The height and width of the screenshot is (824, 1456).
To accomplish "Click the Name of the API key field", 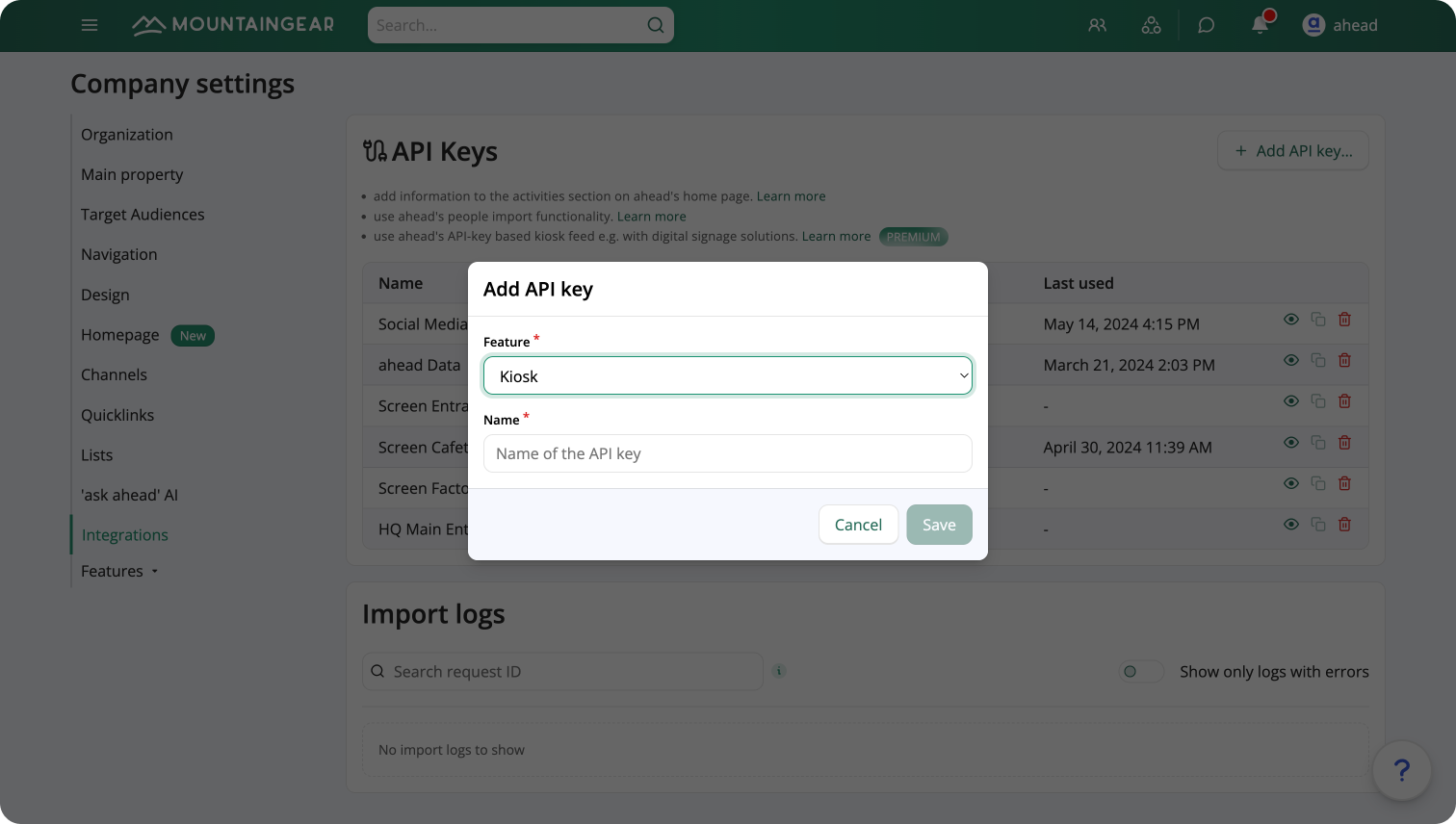I will pyautogui.click(x=727, y=453).
